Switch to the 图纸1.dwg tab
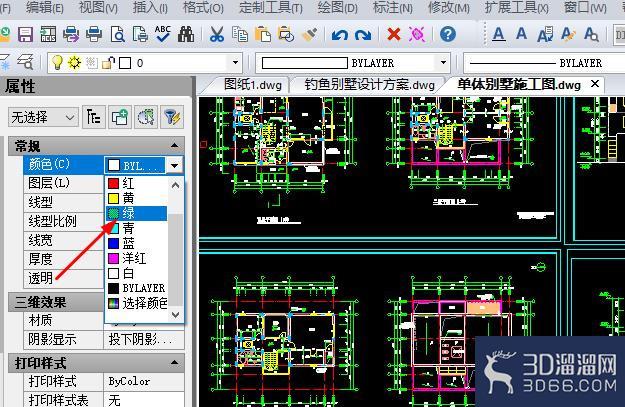This screenshot has height=407, width=625. tap(253, 85)
